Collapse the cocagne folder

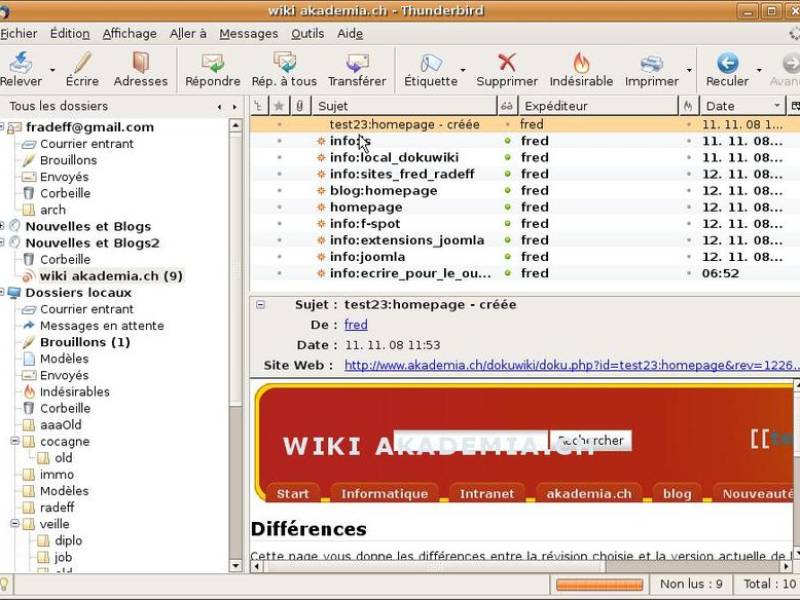pyautogui.click(x=15, y=441)
